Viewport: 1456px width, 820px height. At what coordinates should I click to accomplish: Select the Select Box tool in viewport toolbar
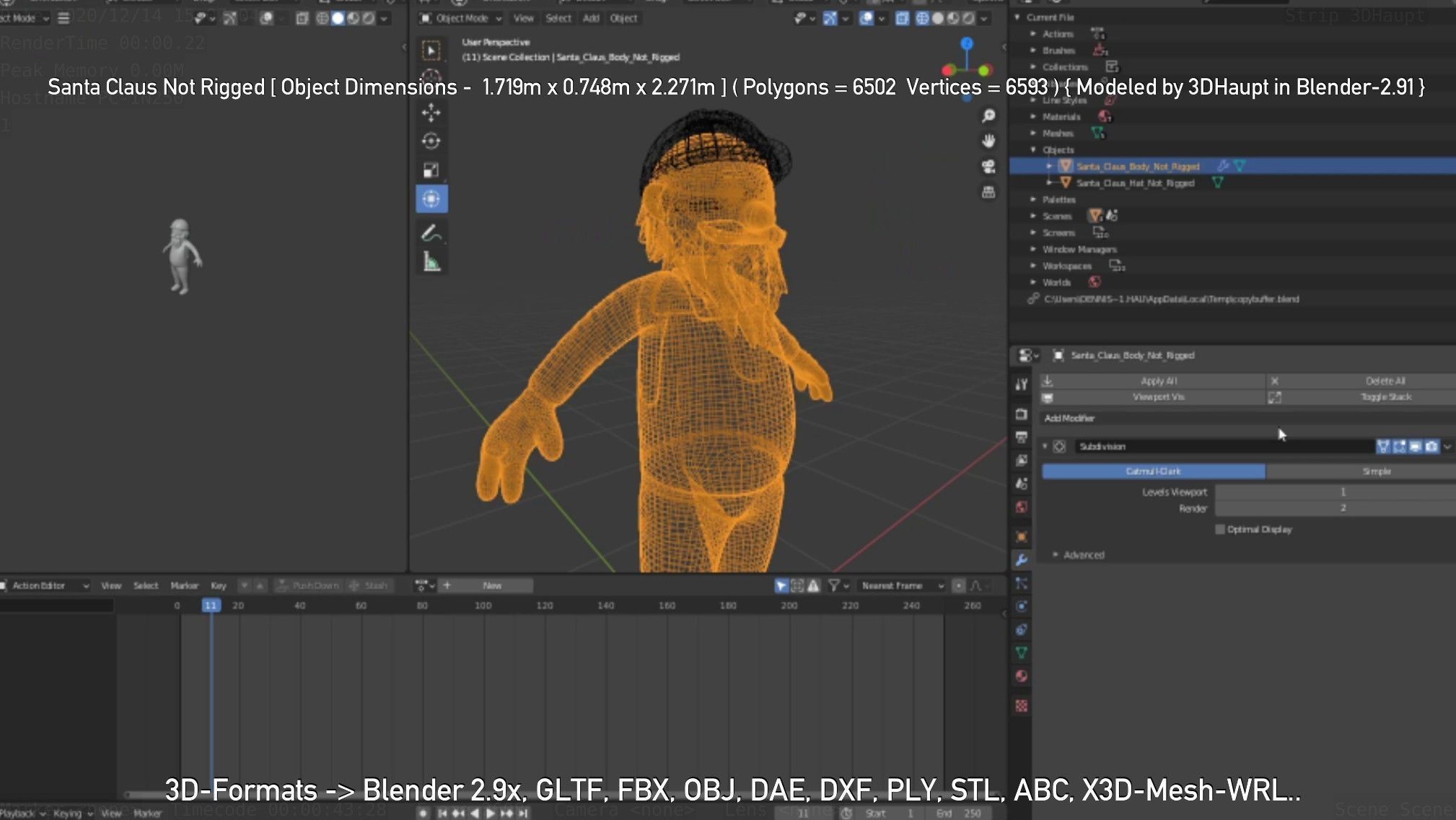pyautogui.click(x=431, y=50)
